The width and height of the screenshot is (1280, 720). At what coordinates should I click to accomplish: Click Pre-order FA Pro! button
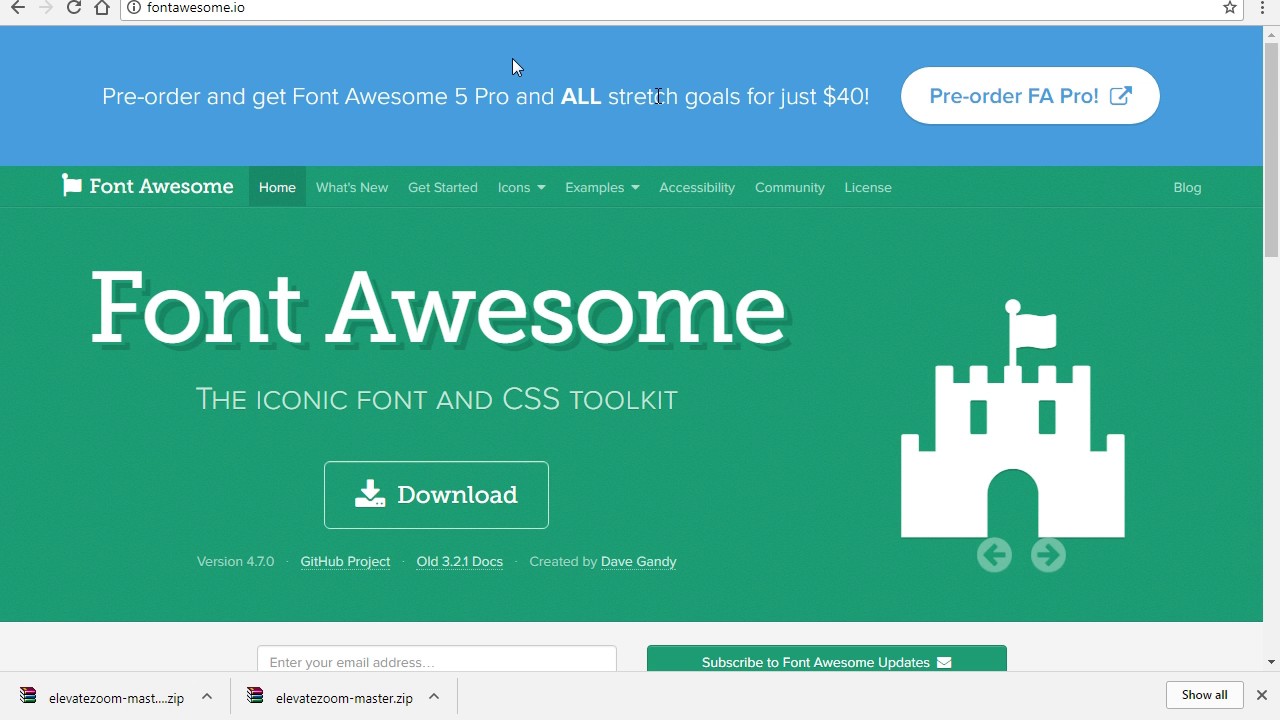coord(1030,96)
